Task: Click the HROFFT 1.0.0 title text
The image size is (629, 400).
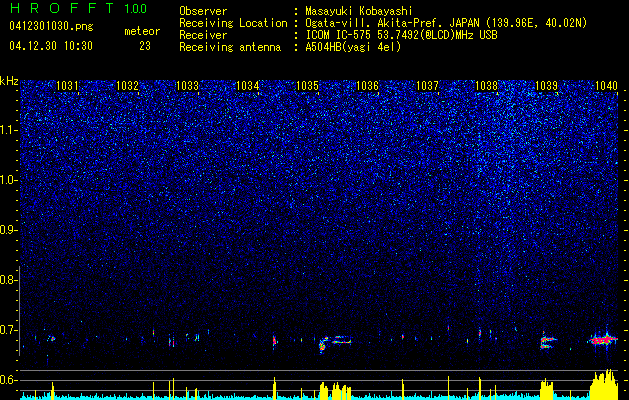Action: [79, 8]
